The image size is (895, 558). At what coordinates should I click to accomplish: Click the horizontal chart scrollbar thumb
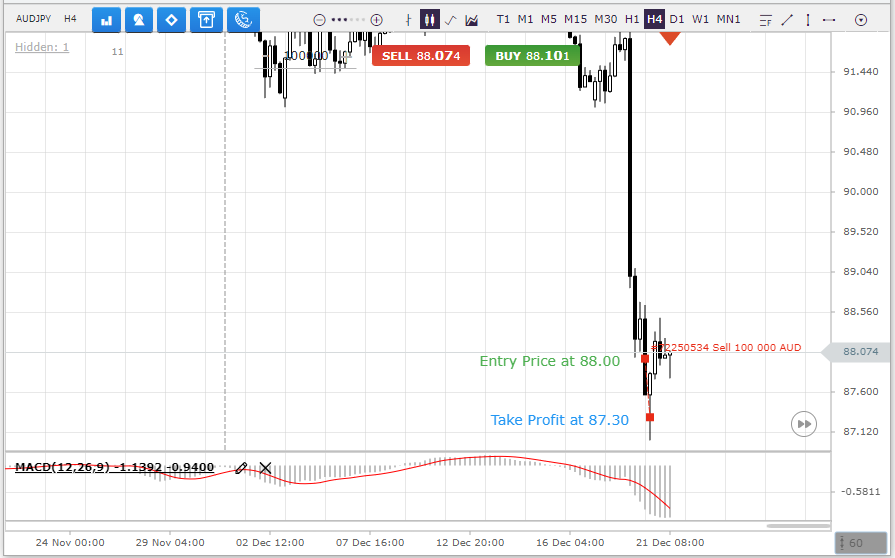pyautogui.click(x=798, y=526)
